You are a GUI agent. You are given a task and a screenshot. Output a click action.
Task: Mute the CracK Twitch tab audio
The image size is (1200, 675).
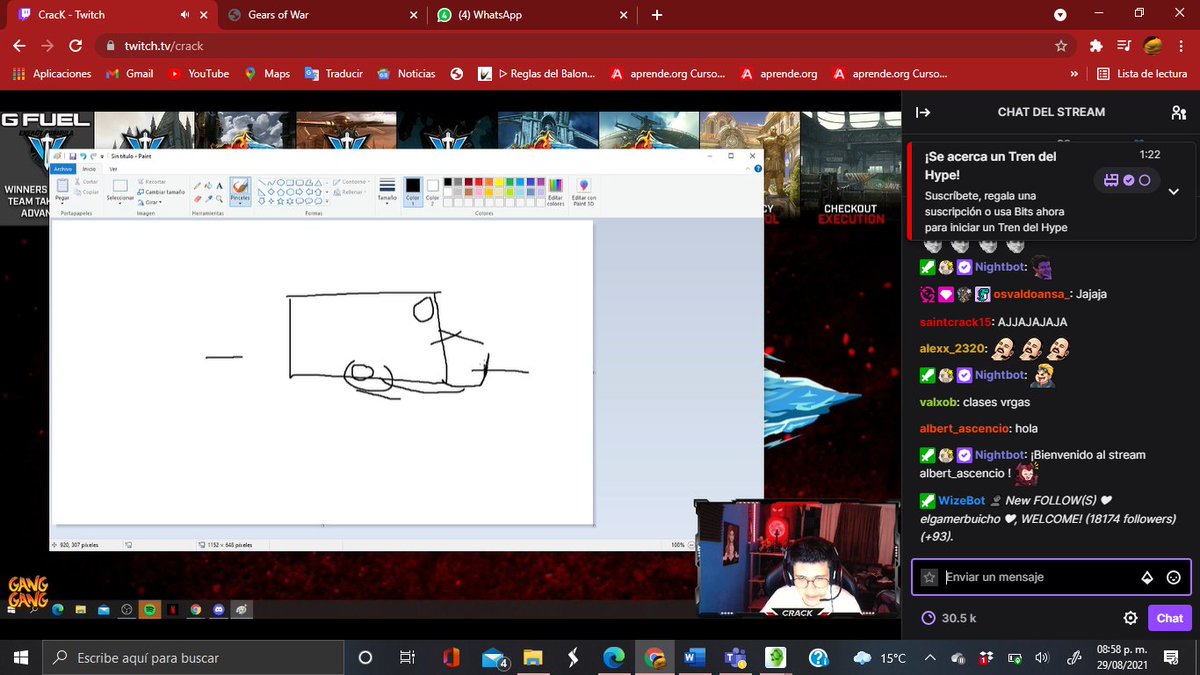pos(185,15)
